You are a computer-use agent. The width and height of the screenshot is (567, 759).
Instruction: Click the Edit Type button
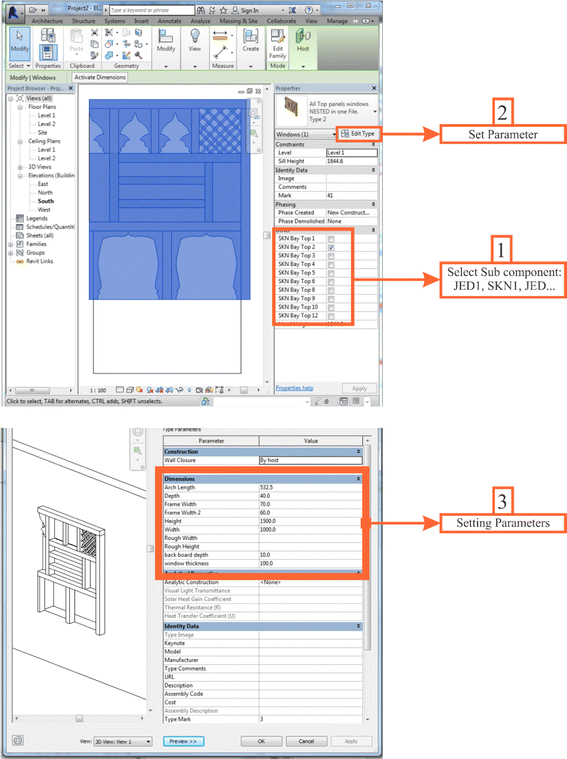[358, 134]
